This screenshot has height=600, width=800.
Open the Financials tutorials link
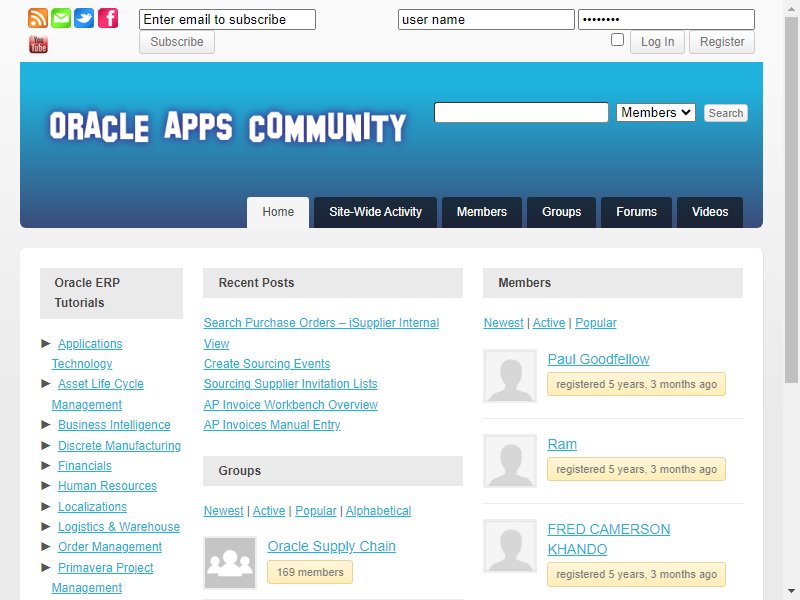(x=85, y=465)
